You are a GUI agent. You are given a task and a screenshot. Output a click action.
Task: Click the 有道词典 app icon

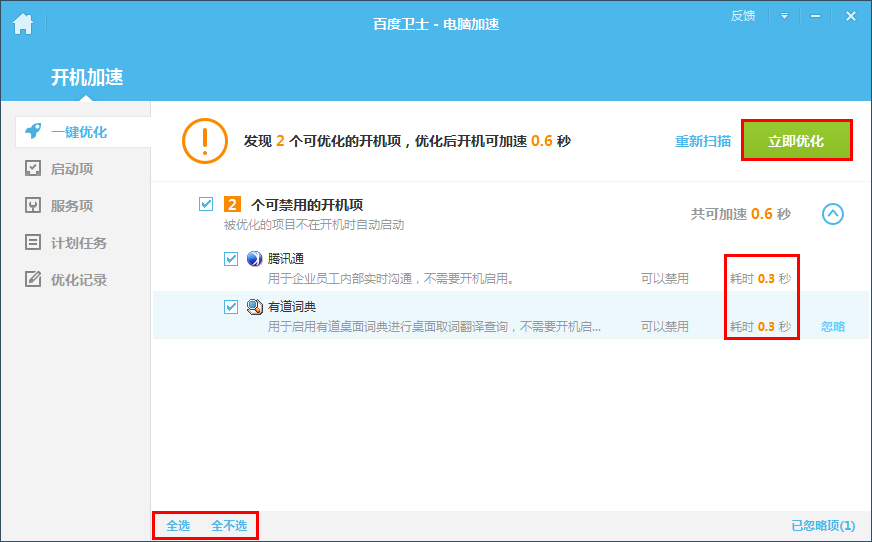(254, 307)
